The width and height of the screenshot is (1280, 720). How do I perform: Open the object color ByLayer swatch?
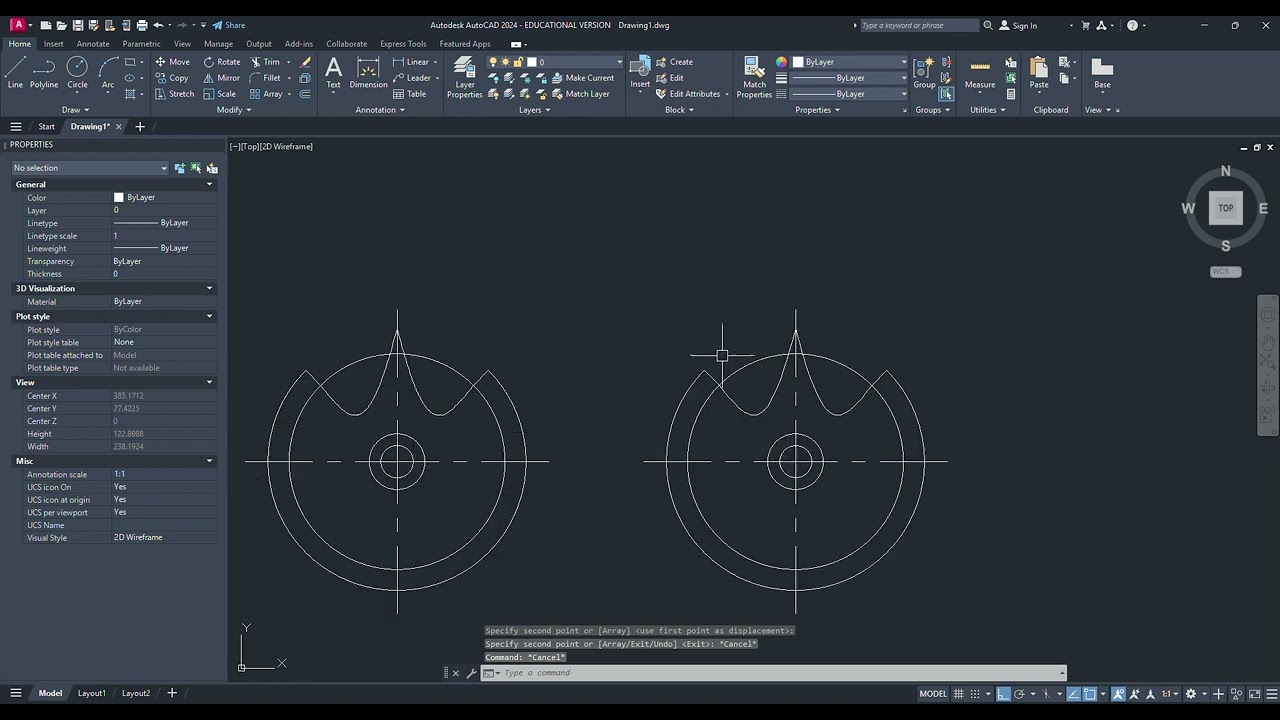798,62
